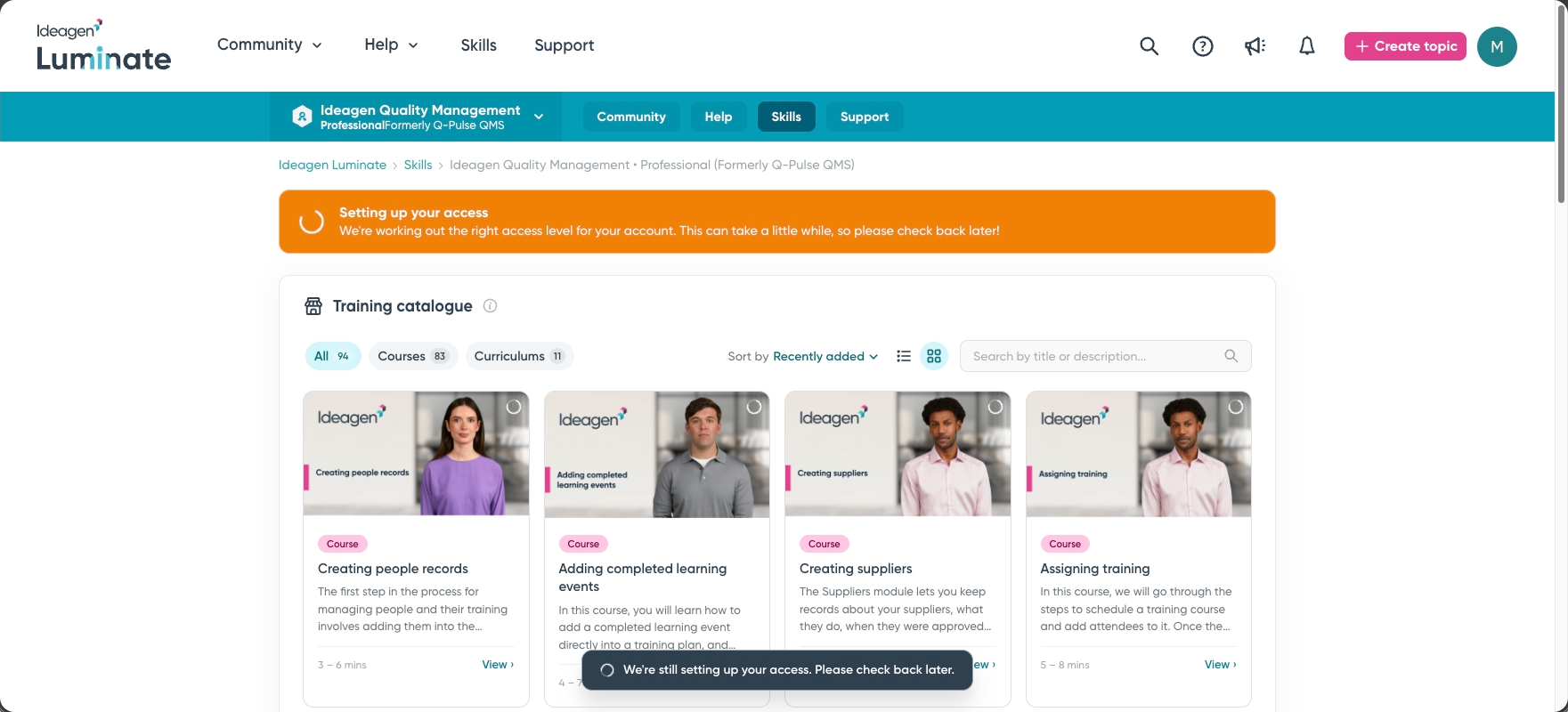Open the M user avatar menu
Image resolution: width=1568 pixels, height=712 pixels.
(x=1497, y=46)
